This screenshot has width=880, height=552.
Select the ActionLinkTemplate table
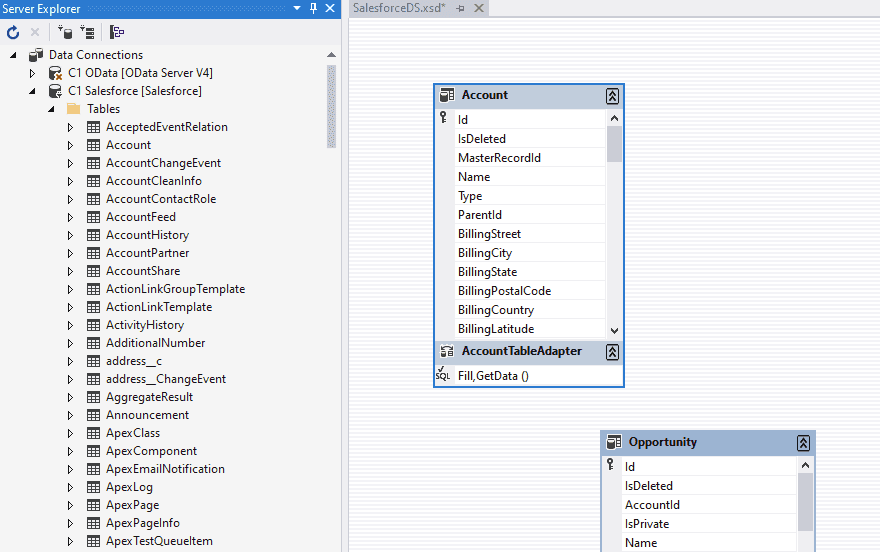click(x=159, y=307)
